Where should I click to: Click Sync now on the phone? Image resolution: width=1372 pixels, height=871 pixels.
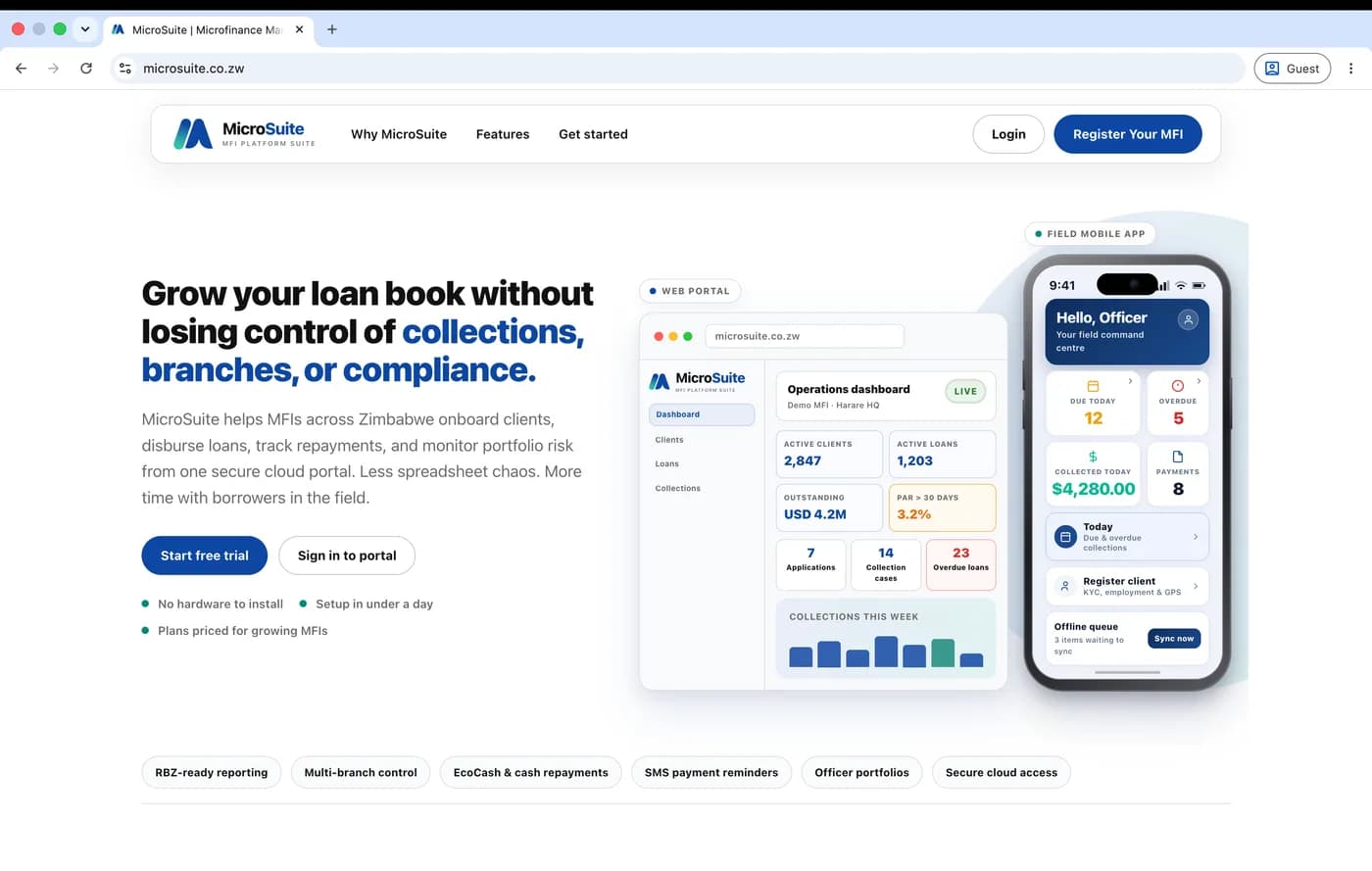(1174, 639)
